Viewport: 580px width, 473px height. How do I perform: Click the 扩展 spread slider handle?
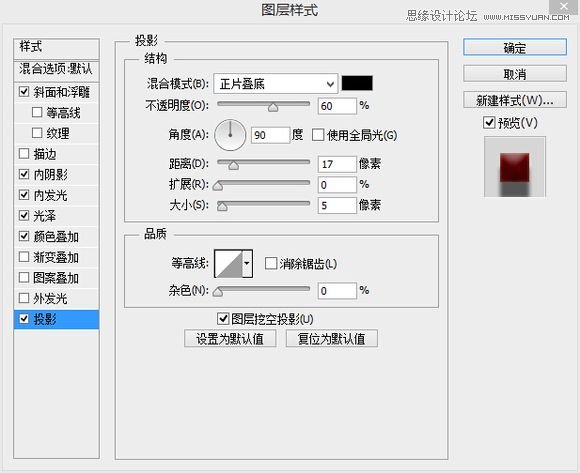218,186
